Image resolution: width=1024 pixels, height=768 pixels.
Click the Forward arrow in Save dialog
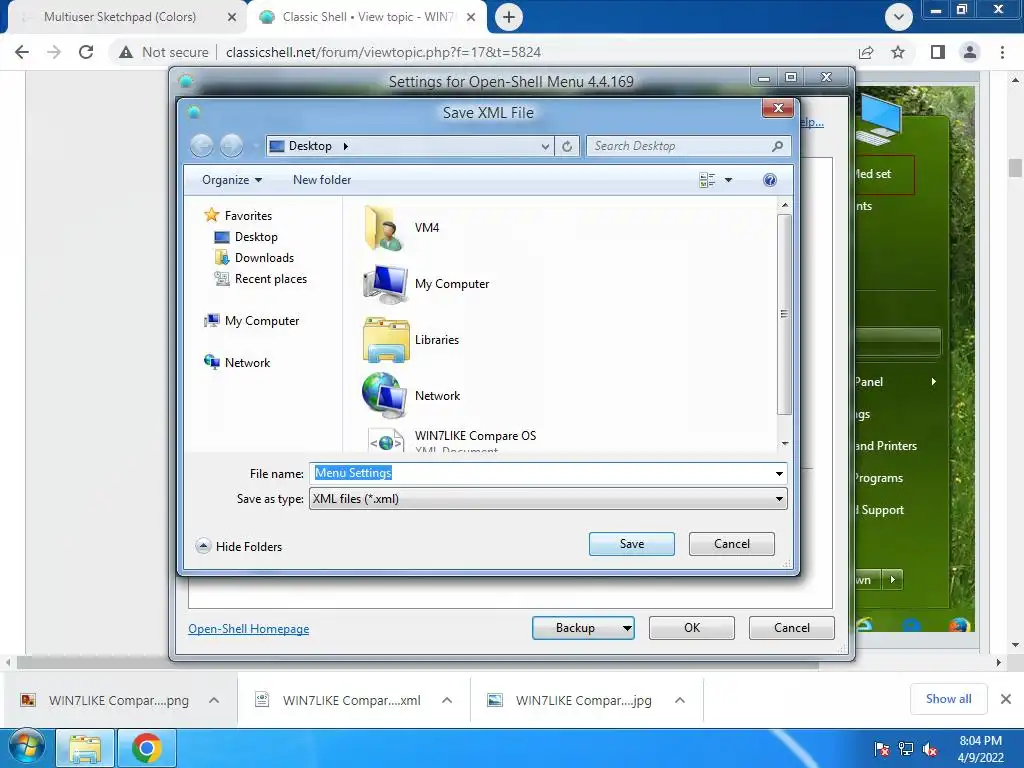[231, 146]
